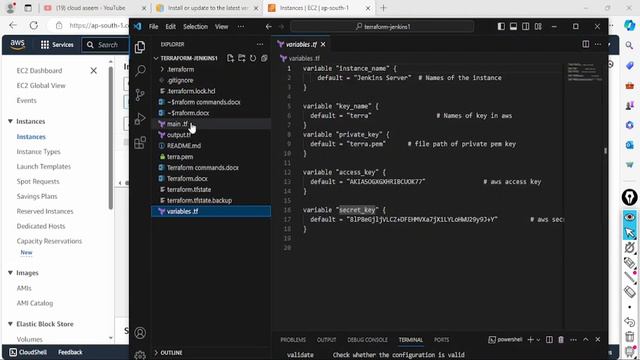Open the Search view in activity bar
Screen dimensions: 640x360
[x=140, y=71]
